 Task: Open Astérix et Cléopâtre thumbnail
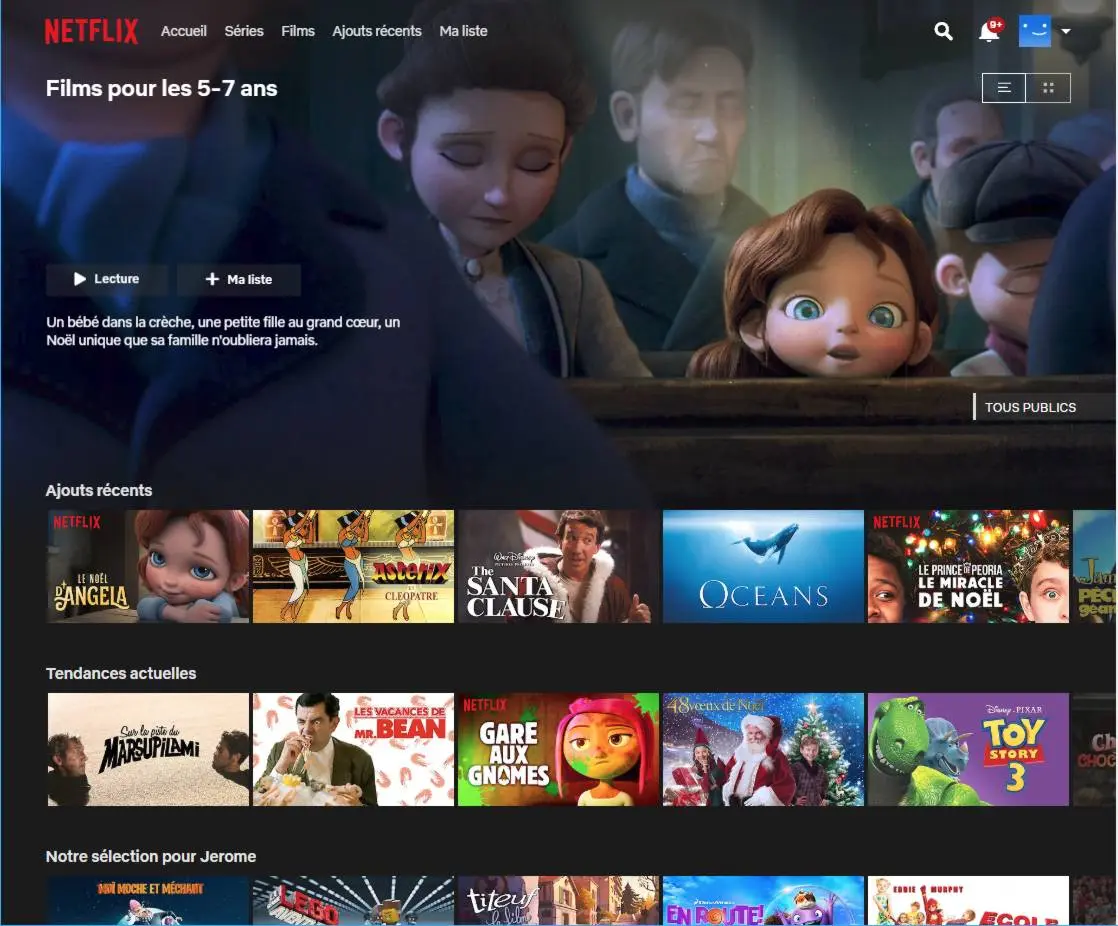354,566
